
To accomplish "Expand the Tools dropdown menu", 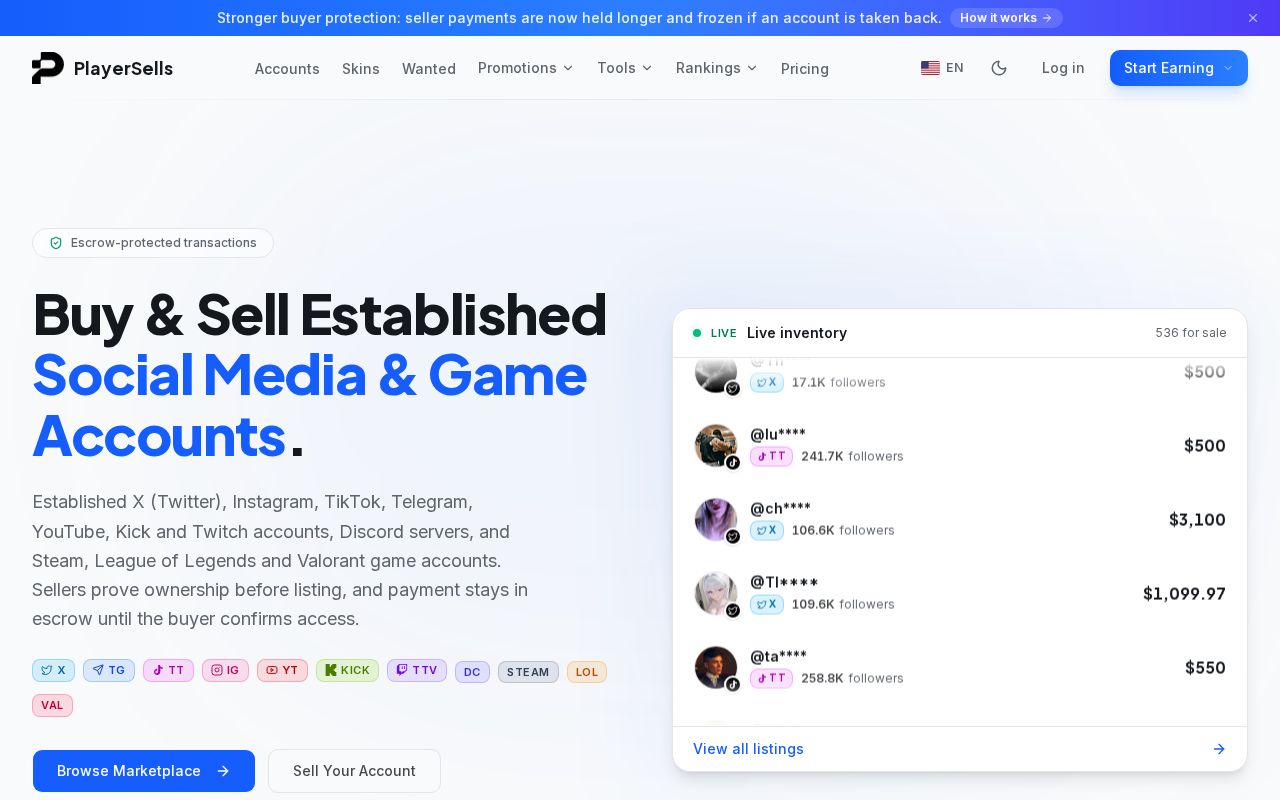I will (x=625, y=68).
